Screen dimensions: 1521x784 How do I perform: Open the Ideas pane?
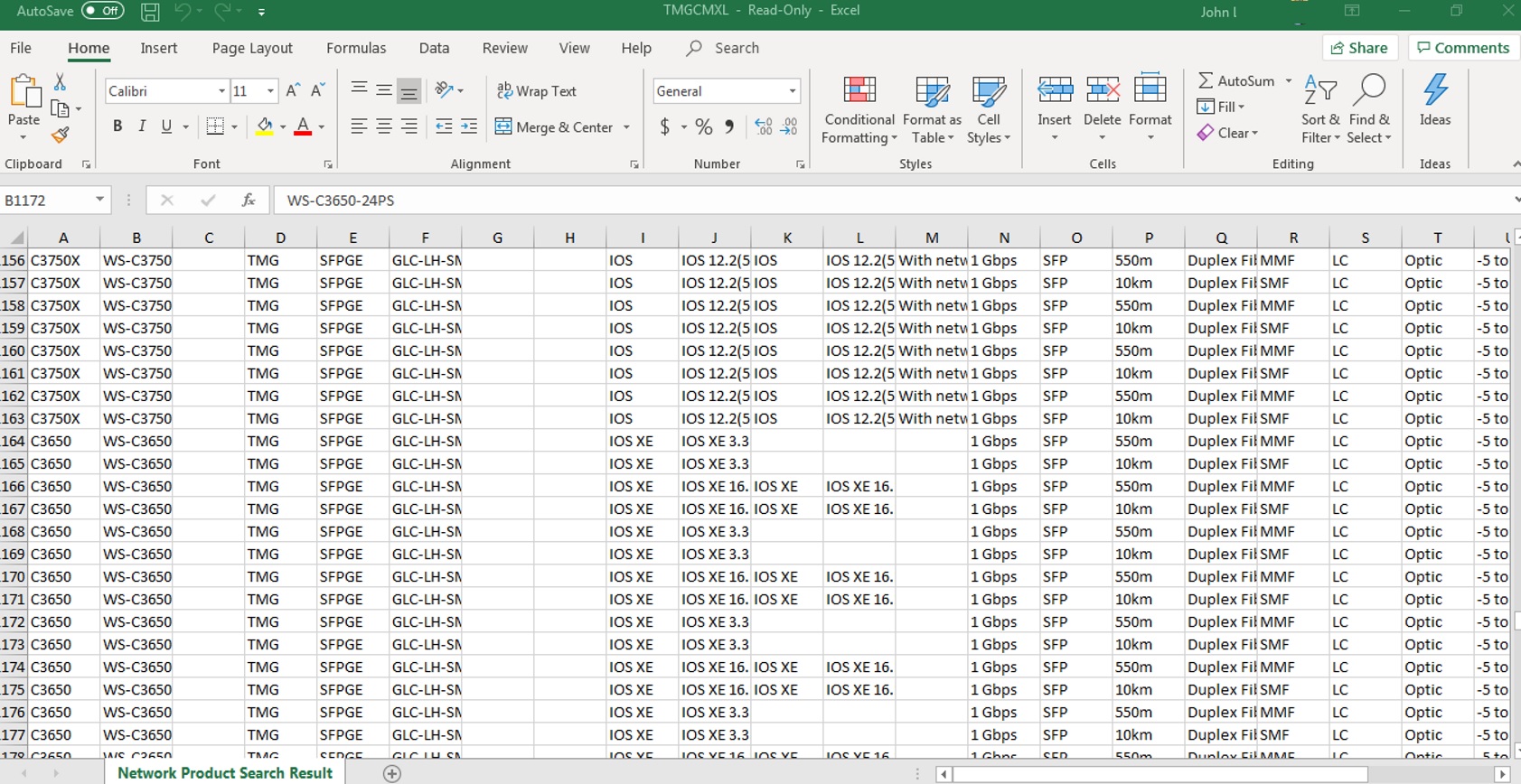click(1435, 99)
